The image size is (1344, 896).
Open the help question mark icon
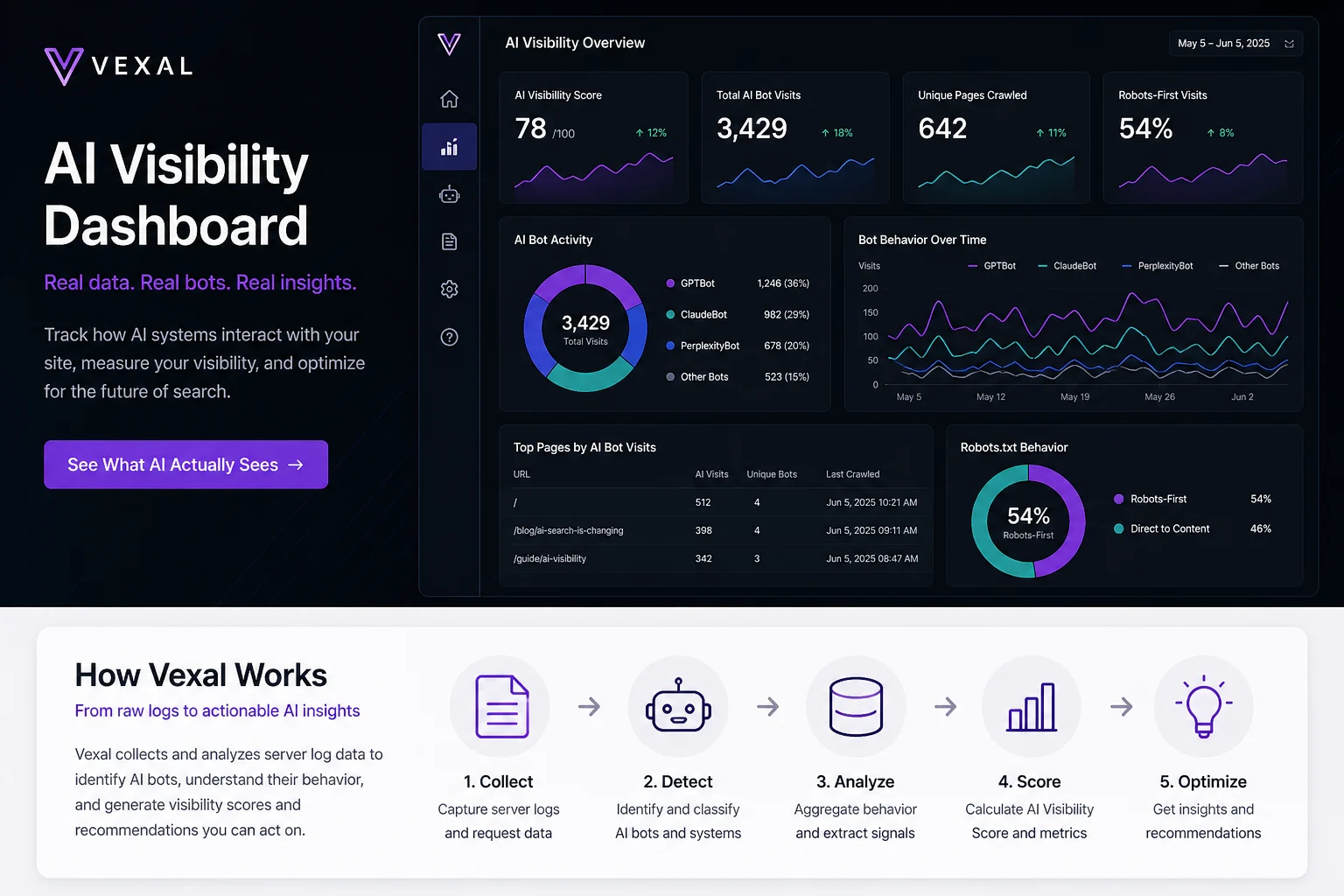(449, 337)
